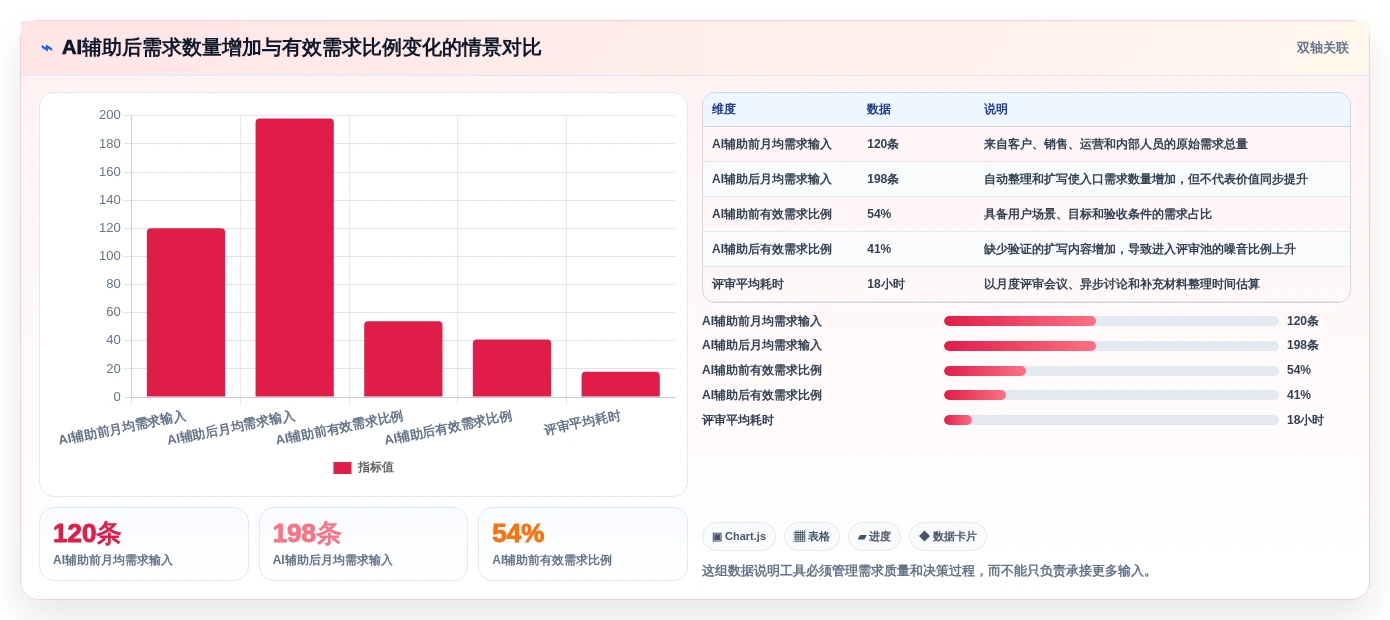Select table row cell AI辅助后有效需求比例
The height and width of the screenshot is (620, 1390).
[772, 249]
